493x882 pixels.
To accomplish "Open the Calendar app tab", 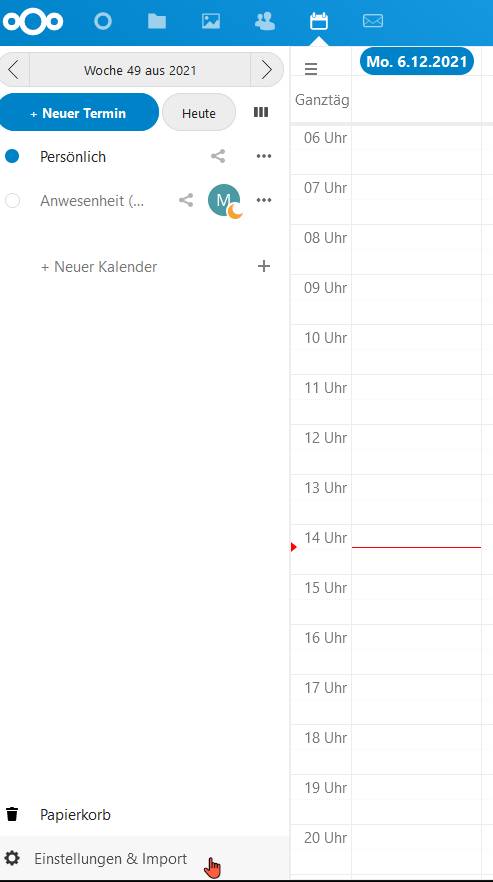I will tap(319, 21).
